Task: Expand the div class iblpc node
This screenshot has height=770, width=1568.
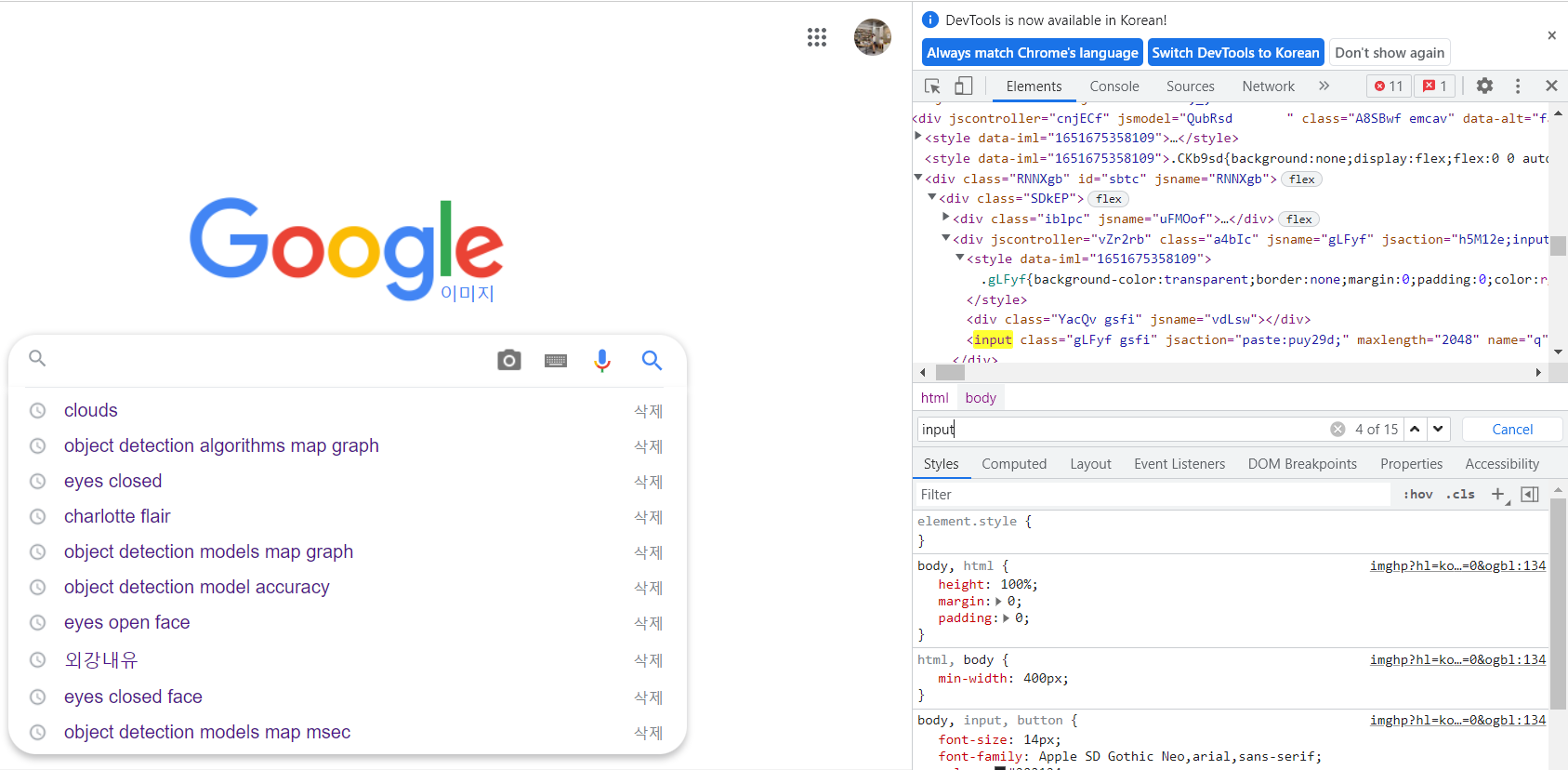Action: point(946,218)
